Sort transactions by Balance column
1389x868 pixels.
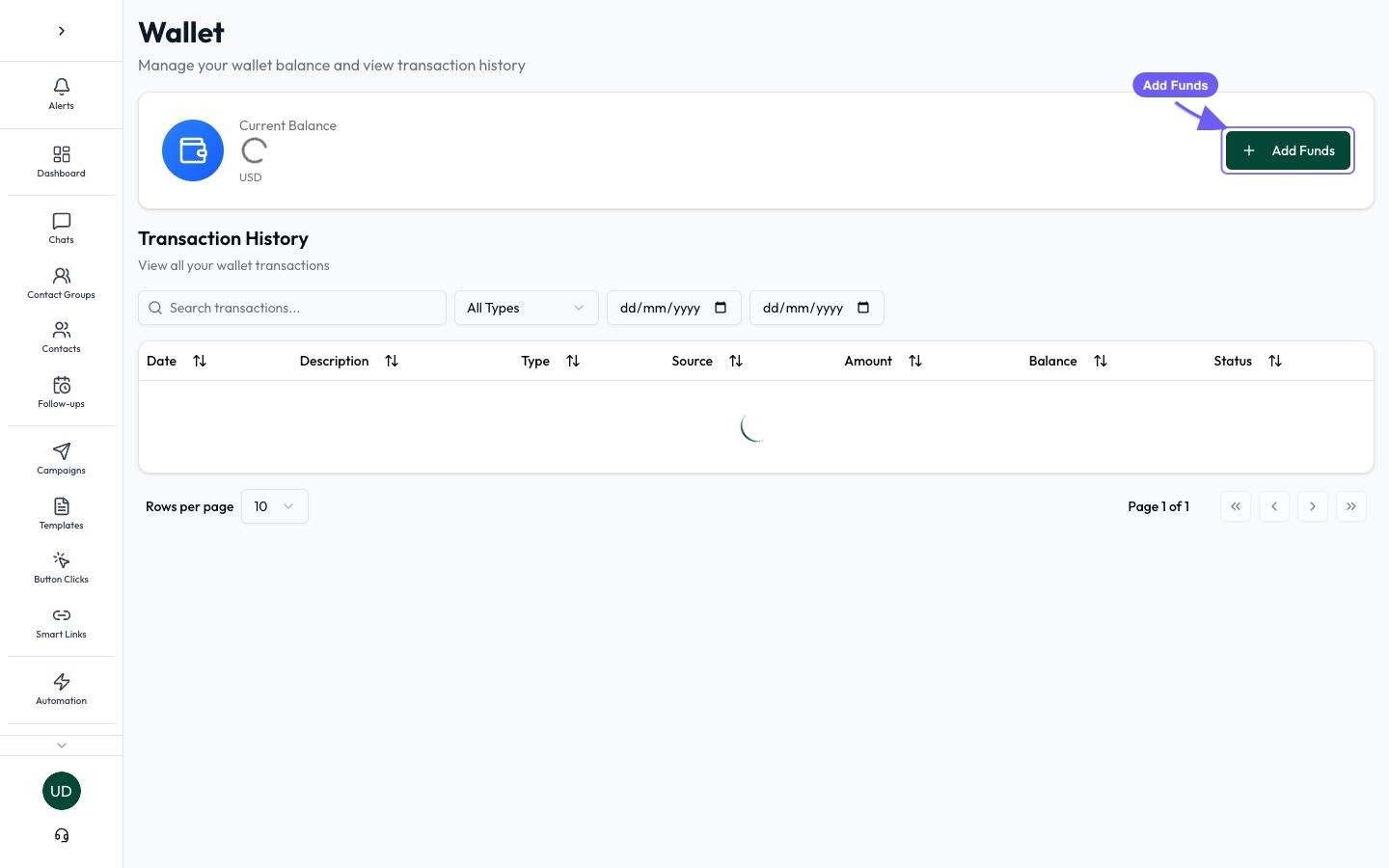click(1068, 361)
